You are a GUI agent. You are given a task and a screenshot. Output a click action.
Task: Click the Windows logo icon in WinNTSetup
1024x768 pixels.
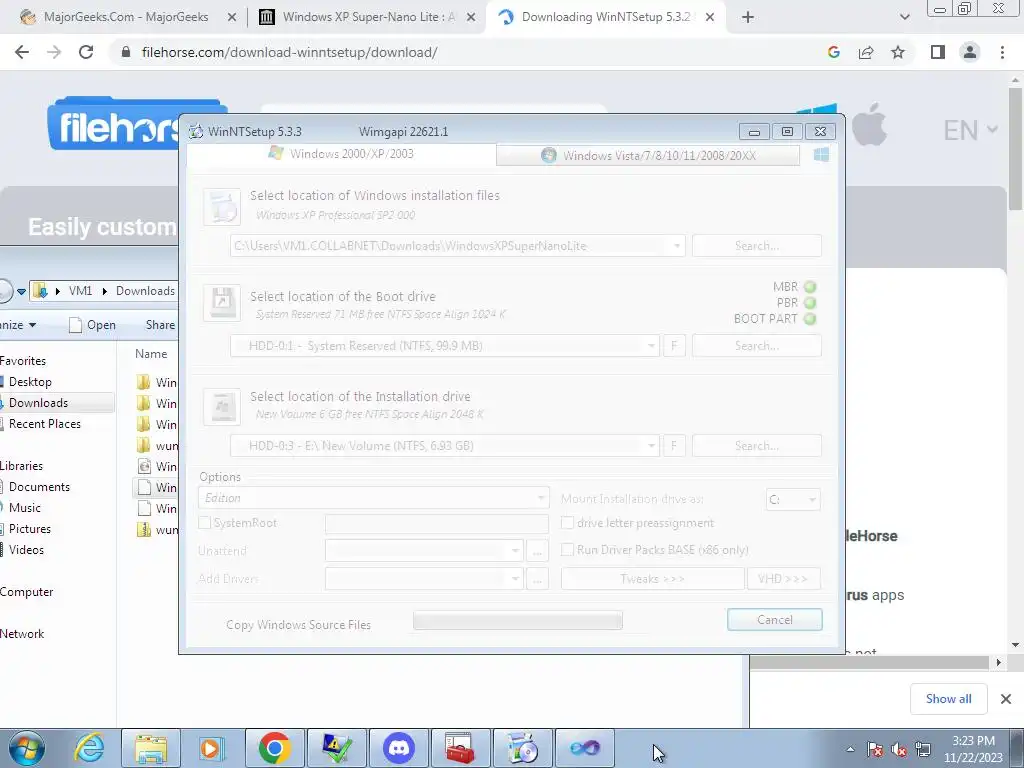[x=821, y=154]
